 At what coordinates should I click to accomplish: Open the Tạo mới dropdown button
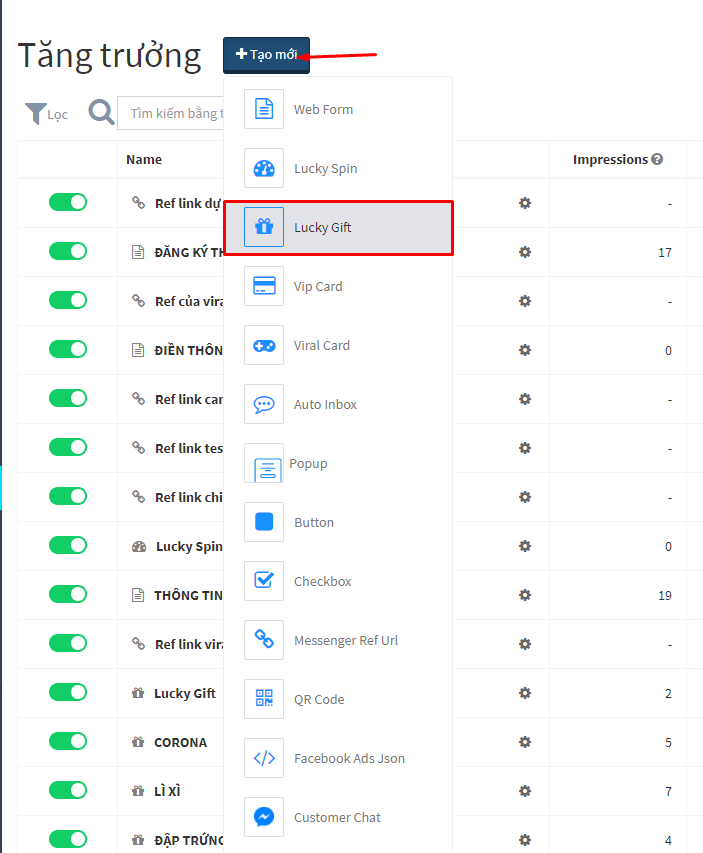click(266, 55)
